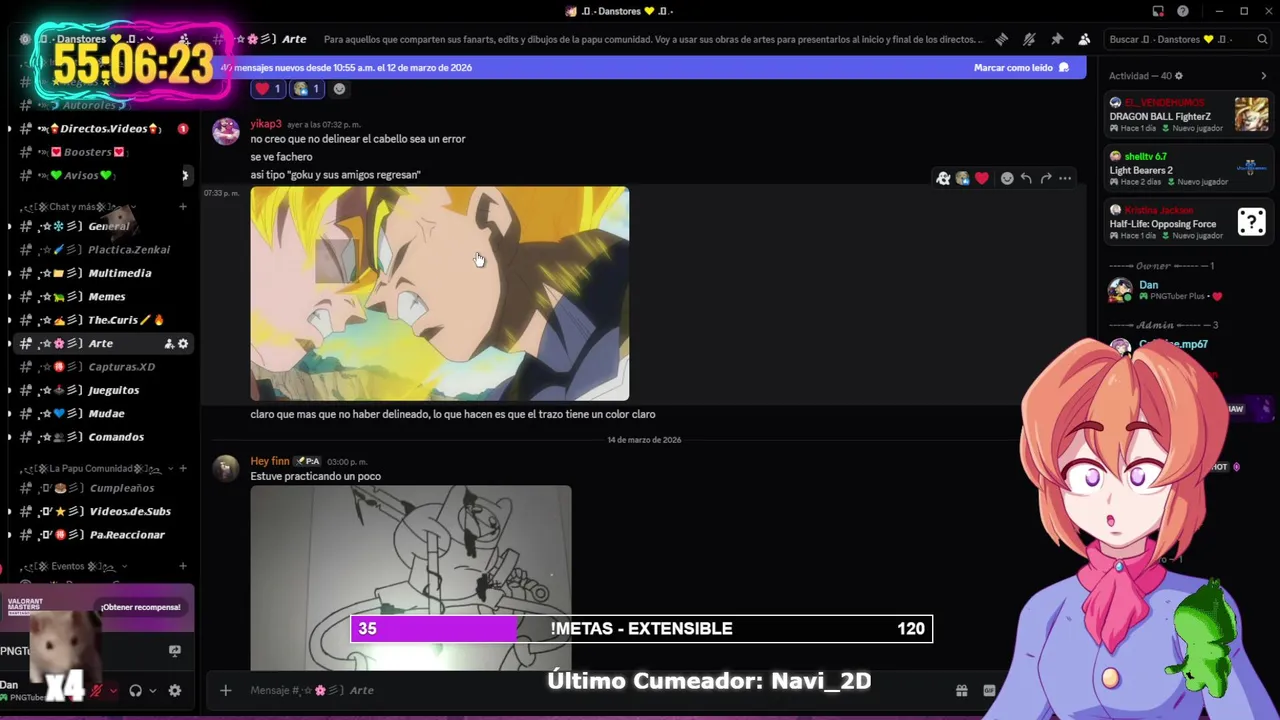1280x720 pixels.
Task: Open pinned messages icon
Action: [1057, 39]
